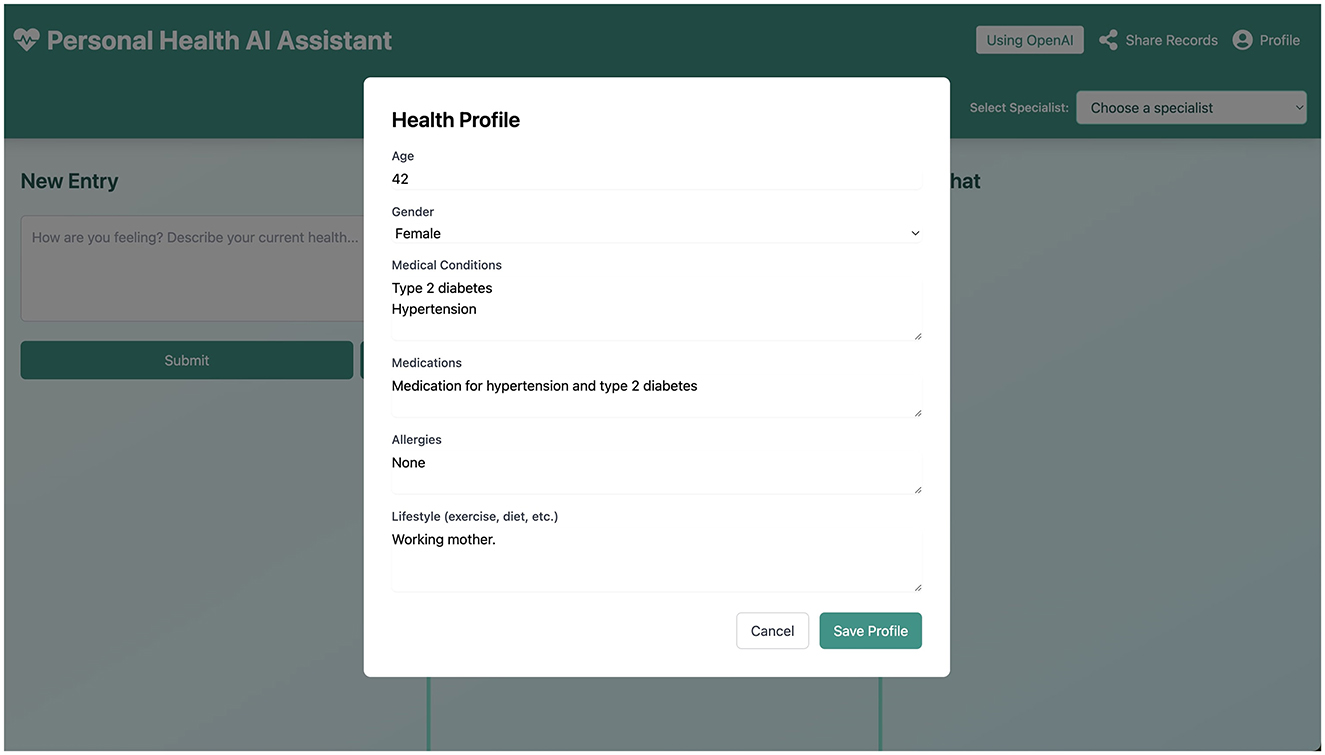Click the Lifestyle text area resize handle
1325x755 pixels.
[916, 587]
